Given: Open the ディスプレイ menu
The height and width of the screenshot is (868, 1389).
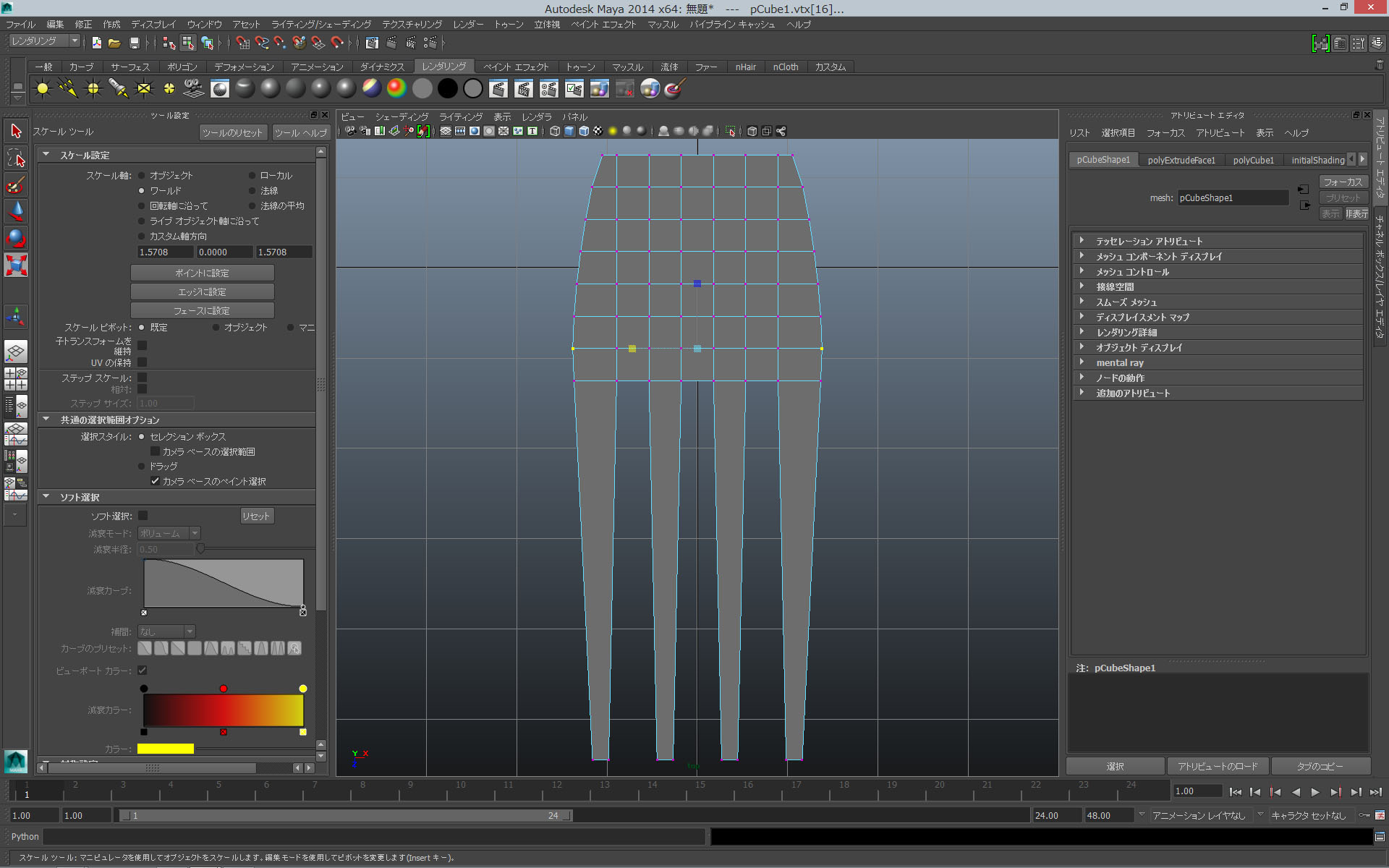Looking at the screenshot, I should (x=152, y=24).
